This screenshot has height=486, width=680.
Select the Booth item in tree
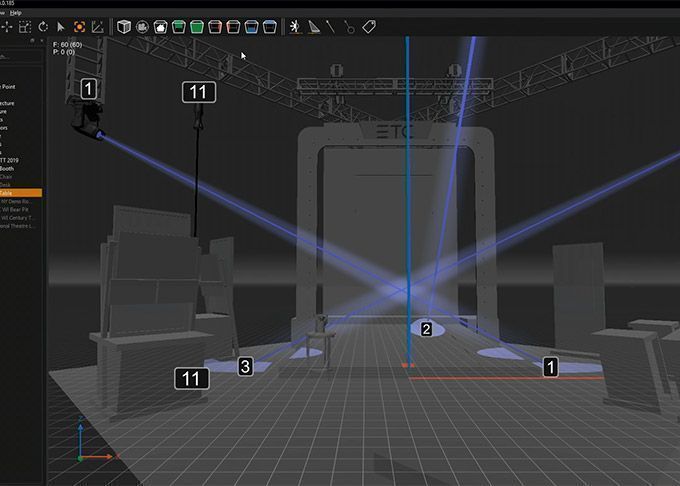[7, 169]
